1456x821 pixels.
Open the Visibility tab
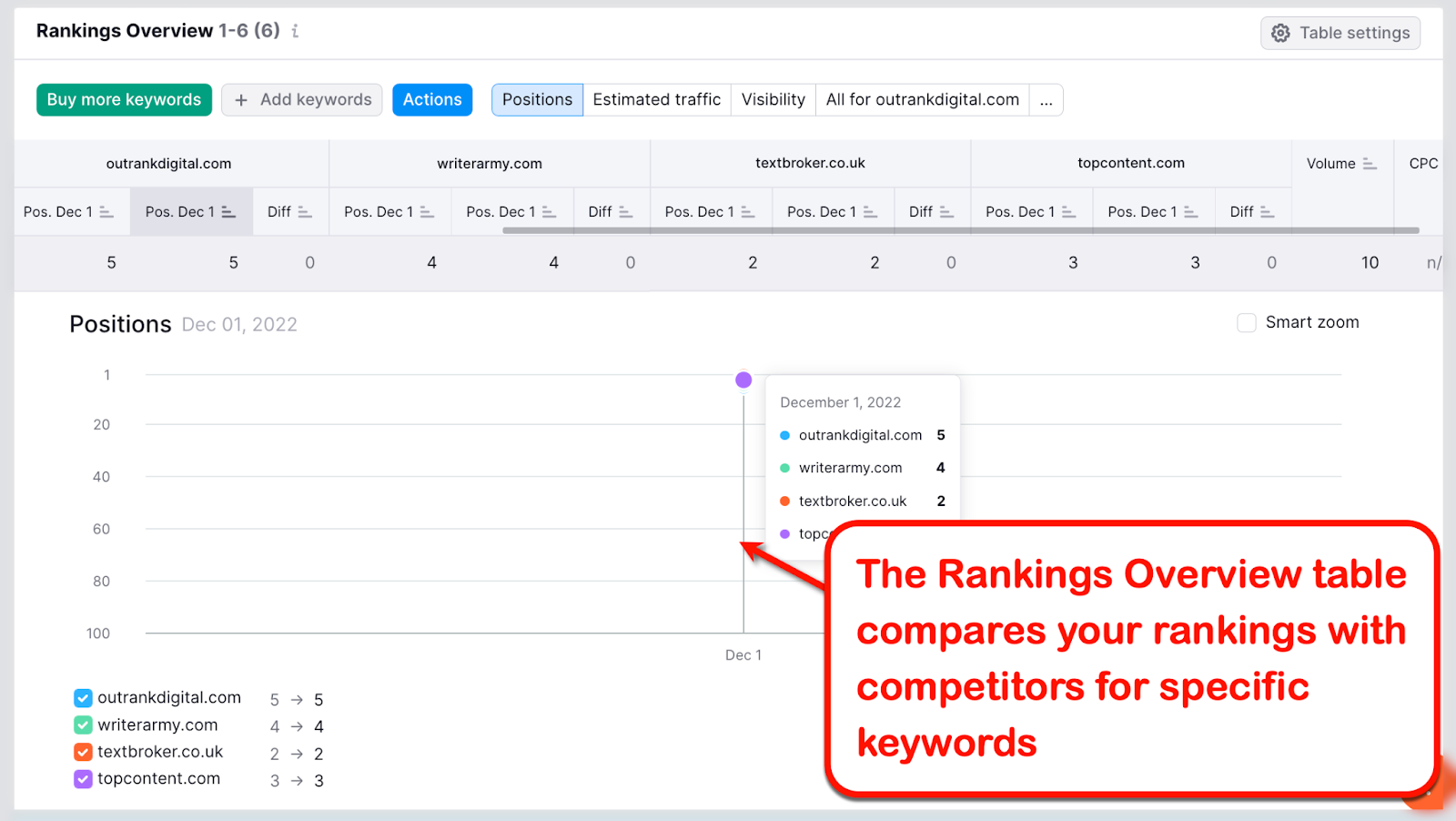[773, 100]
